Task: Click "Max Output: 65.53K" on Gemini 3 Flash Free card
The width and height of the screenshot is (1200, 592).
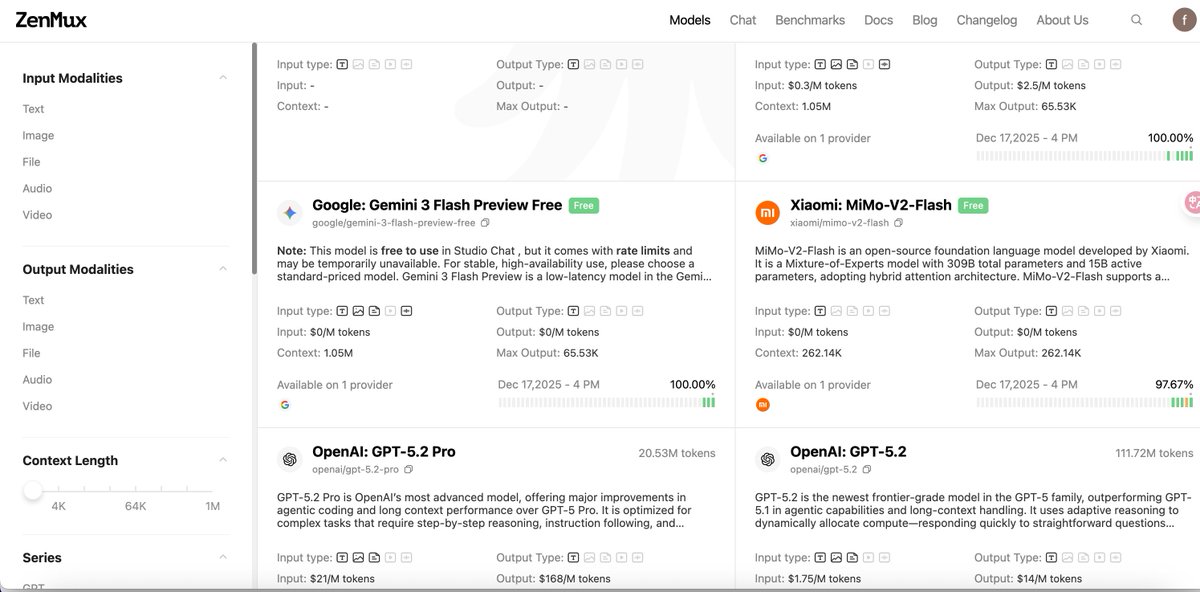Action: pos(547,353)
